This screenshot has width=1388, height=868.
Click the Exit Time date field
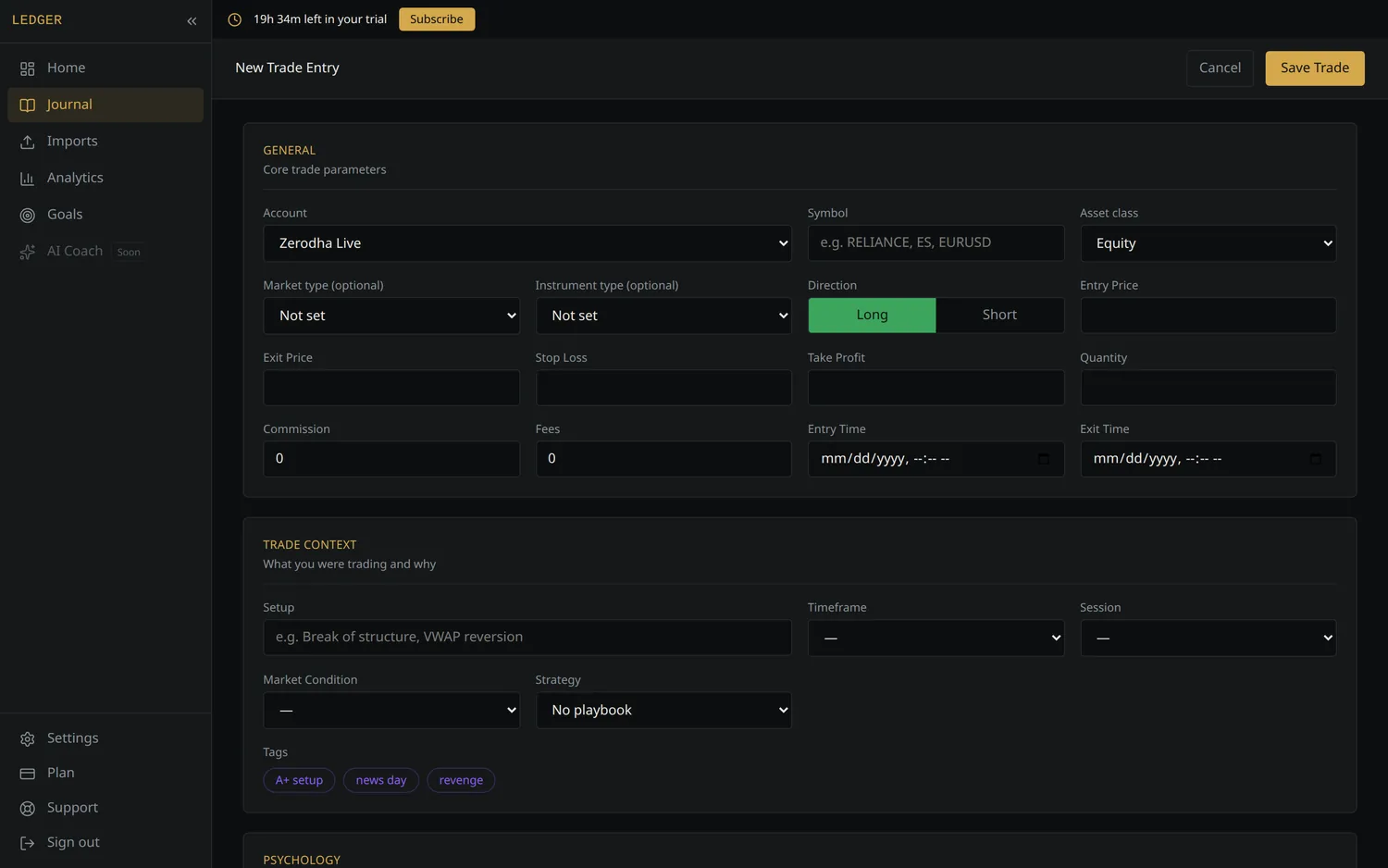pyautogui.click(x=1208, y=459)
